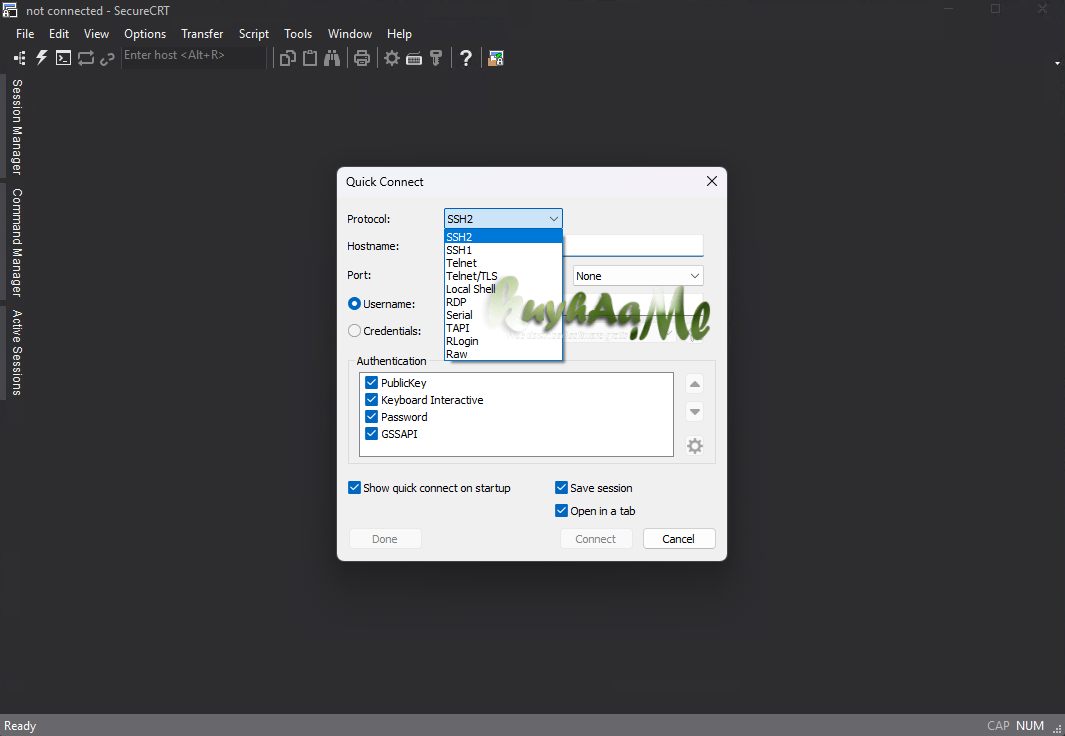Click the Keymap Editor keyboard icon

(414, 59)
